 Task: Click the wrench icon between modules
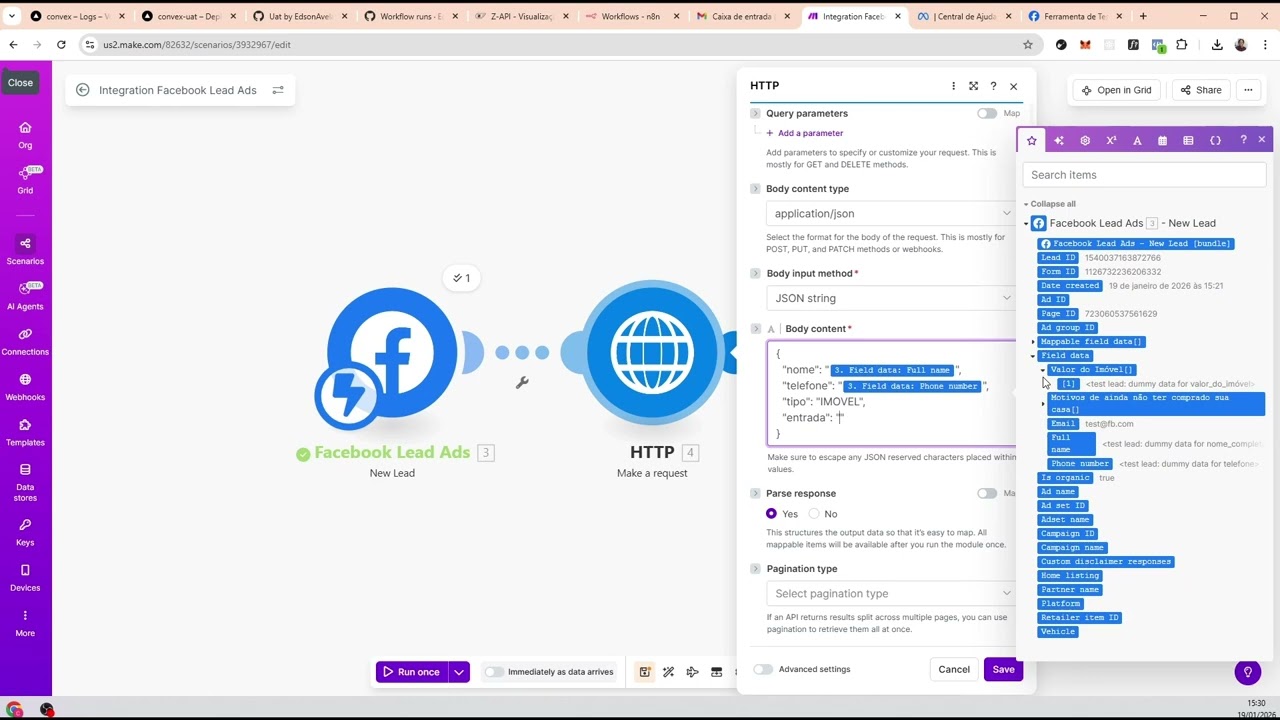[522, 382]
